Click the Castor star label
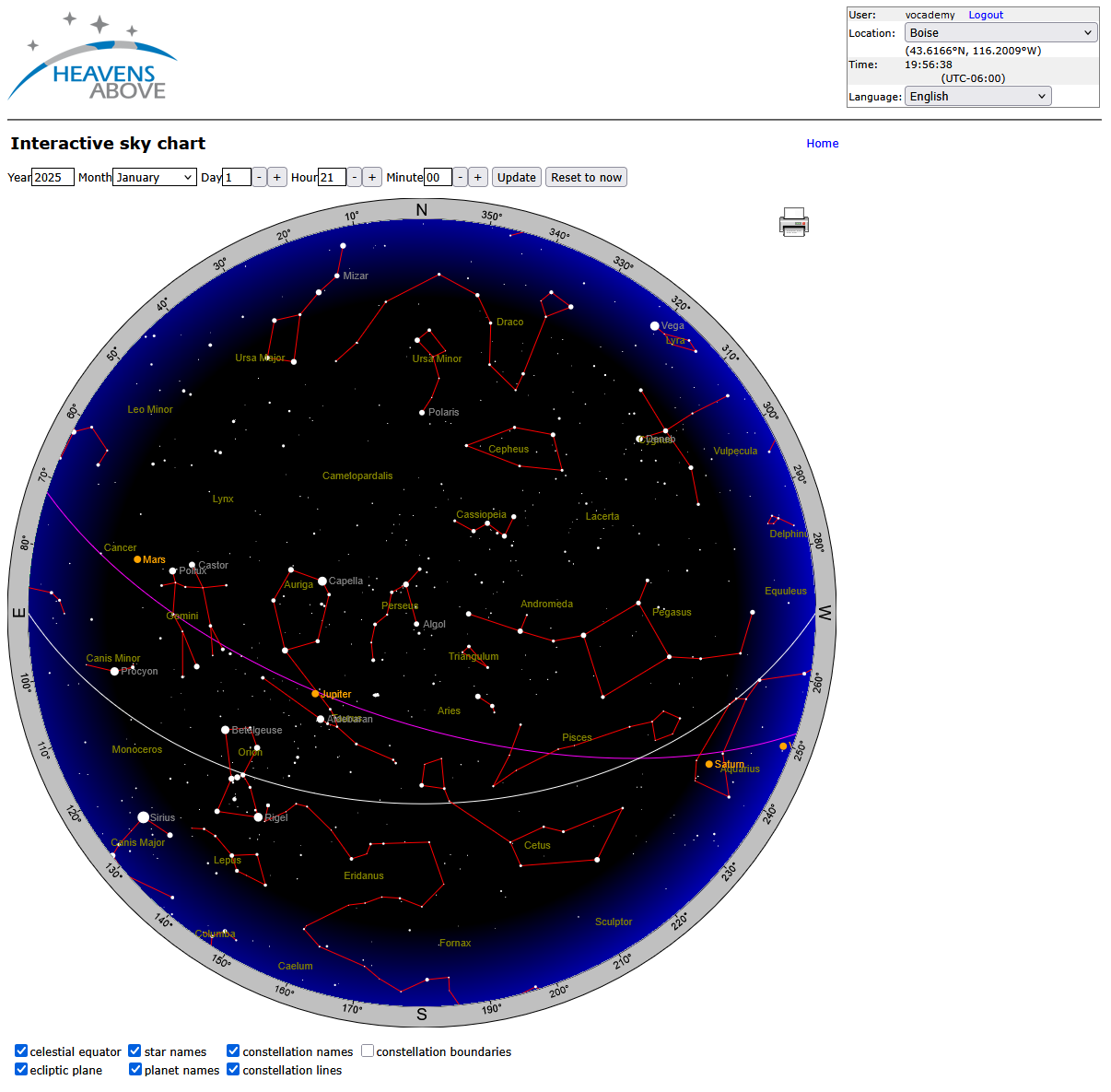Viewport: 1111px width, 1092px height. click(x=213, y=565)
